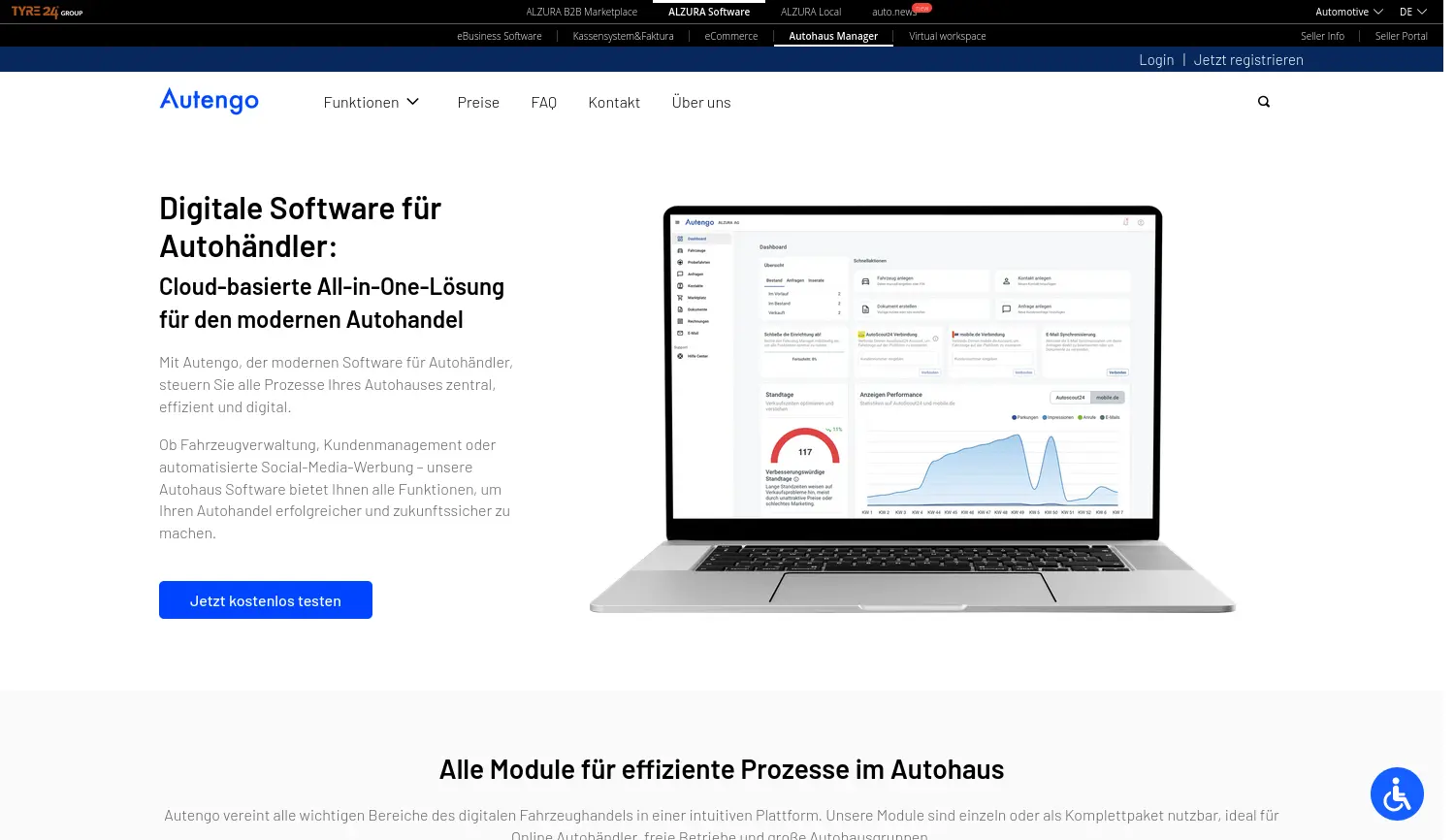Select Autohaus Manager submenu item
The width and height of the screenshot is (1455, 840).
(x=832, y=36)
